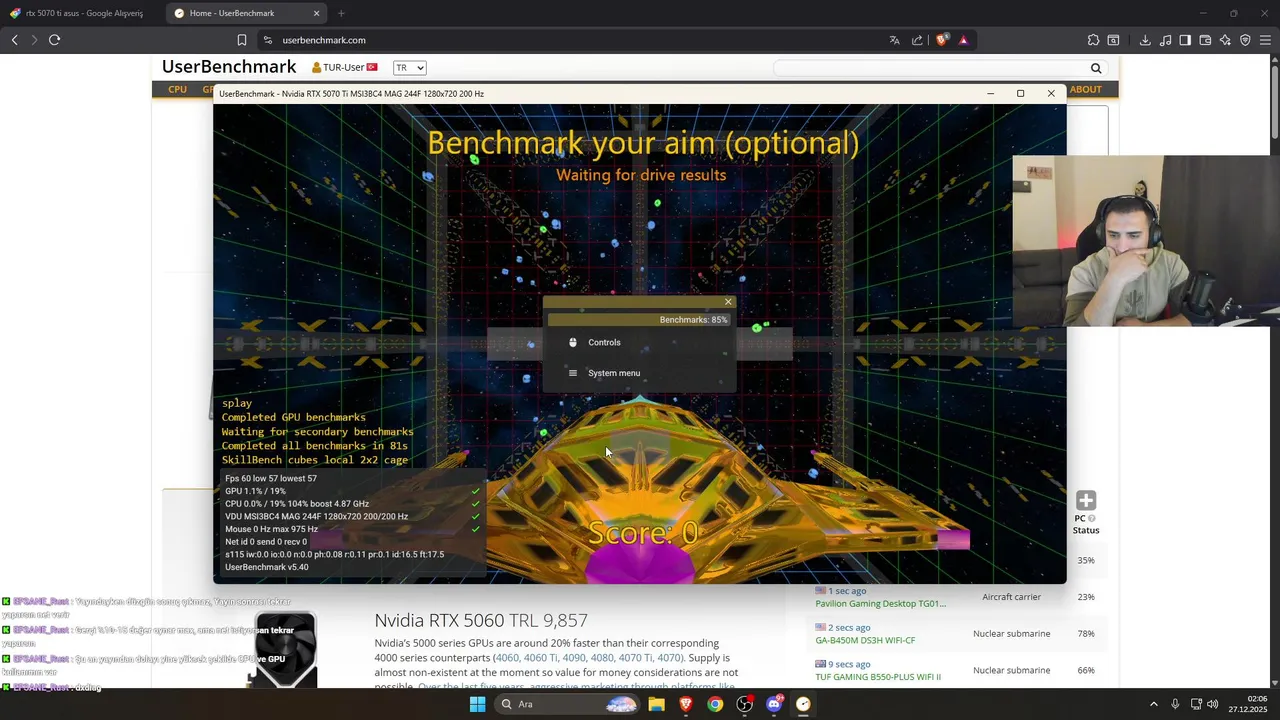The height and width of the screenshot is (720, 1280).
Task: Open Discord from the taskbar
Action: point(774,704)
